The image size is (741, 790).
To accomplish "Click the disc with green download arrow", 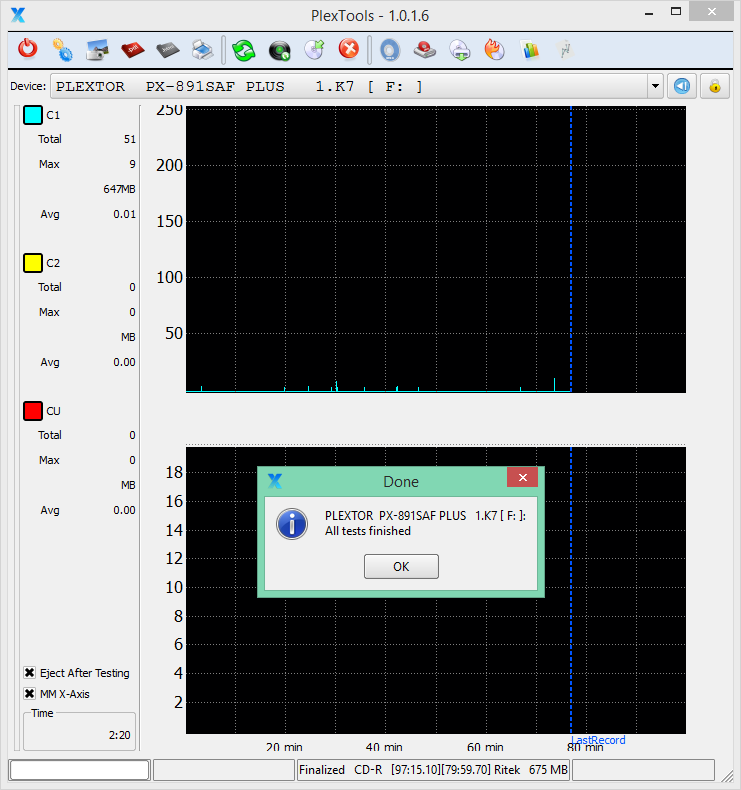I will pyautogui.click(x=460, y=50).
